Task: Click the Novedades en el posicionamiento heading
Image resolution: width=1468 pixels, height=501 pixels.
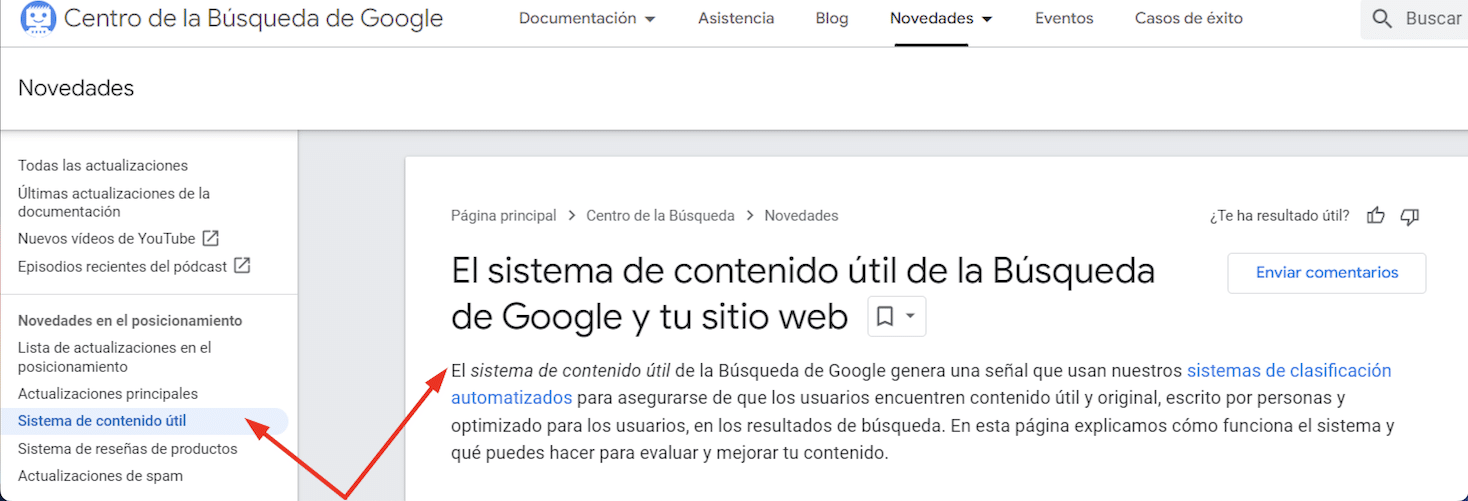Action: click(130, 320)
